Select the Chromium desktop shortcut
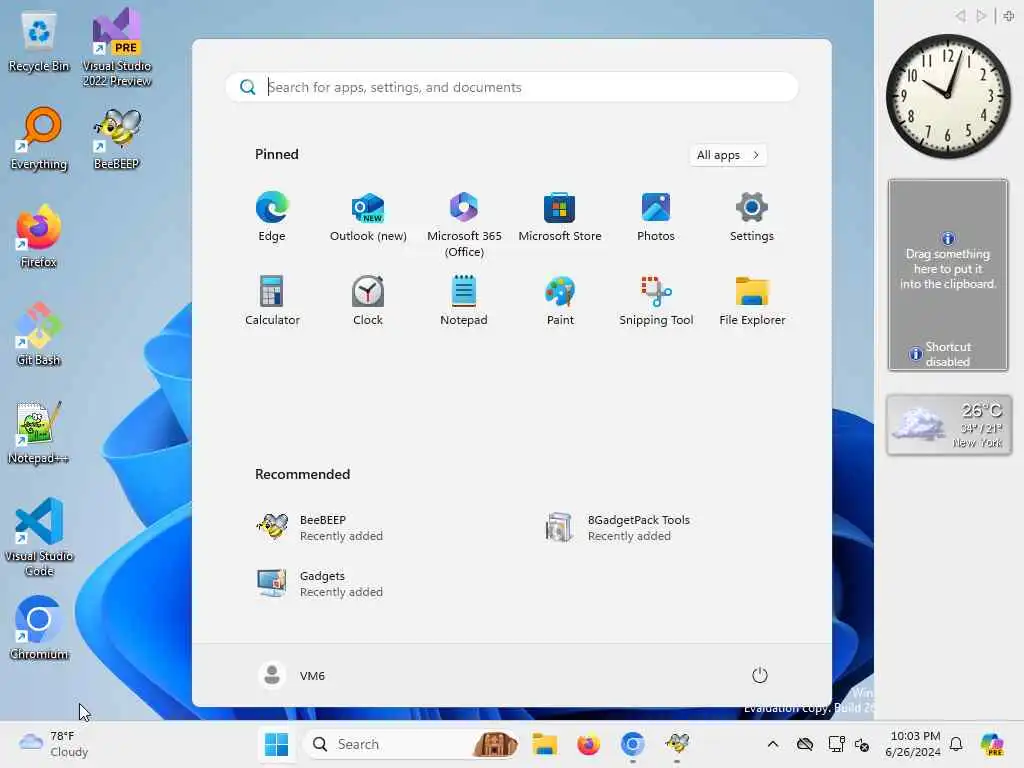 pos(39,628)
